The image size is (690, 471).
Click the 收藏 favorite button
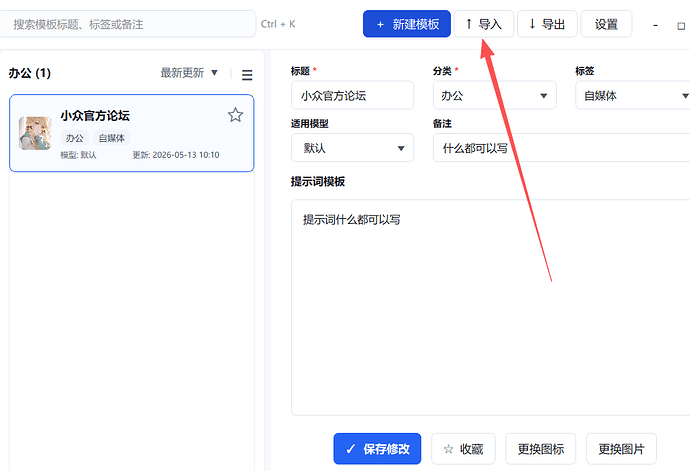tap(463, 449)
